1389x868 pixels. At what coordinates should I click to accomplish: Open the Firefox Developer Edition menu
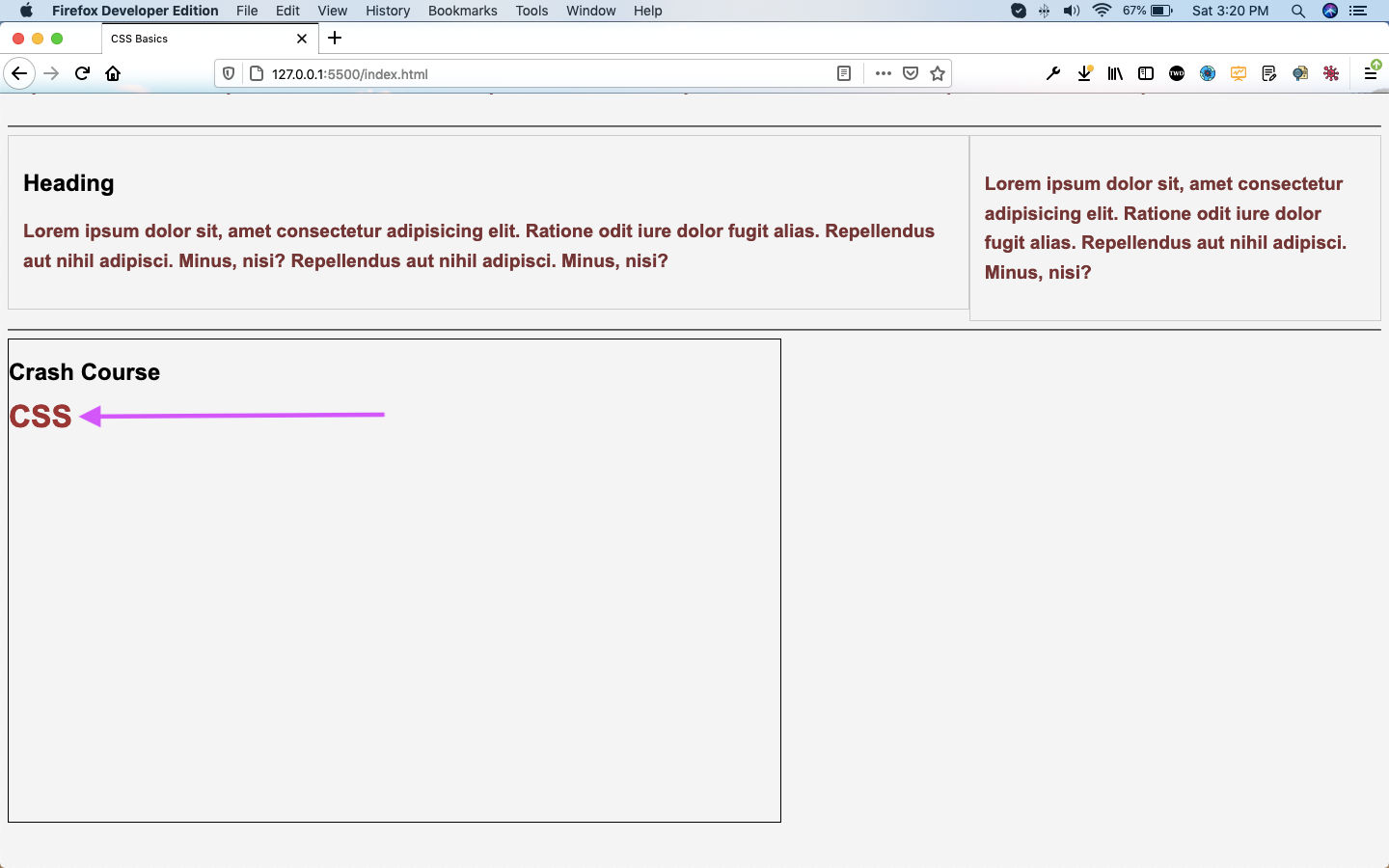pyautogui.click(x=135, y=11)
